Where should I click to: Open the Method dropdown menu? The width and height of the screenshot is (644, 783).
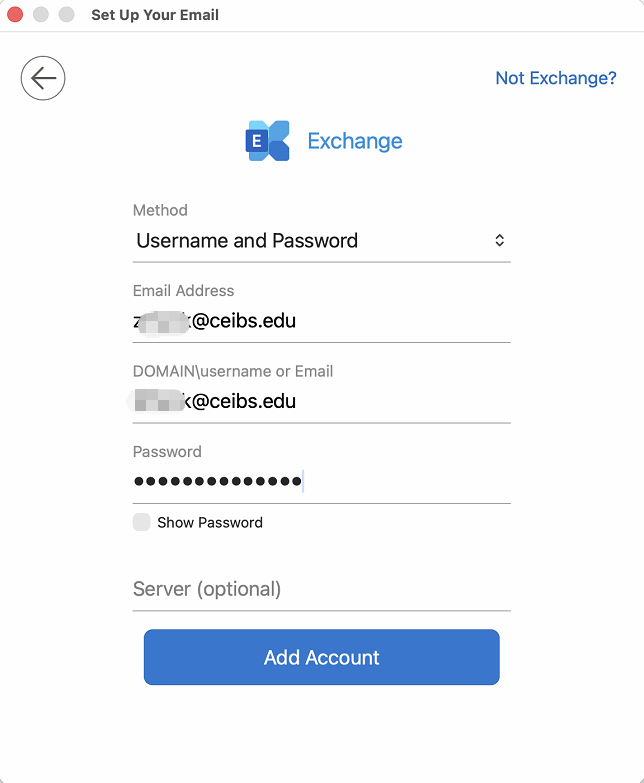[x=320, y=241]
